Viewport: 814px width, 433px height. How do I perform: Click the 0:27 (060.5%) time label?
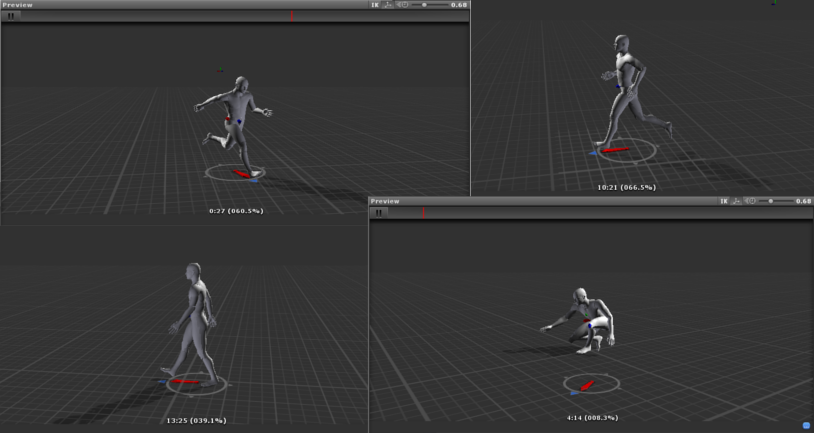click(236, 211)
